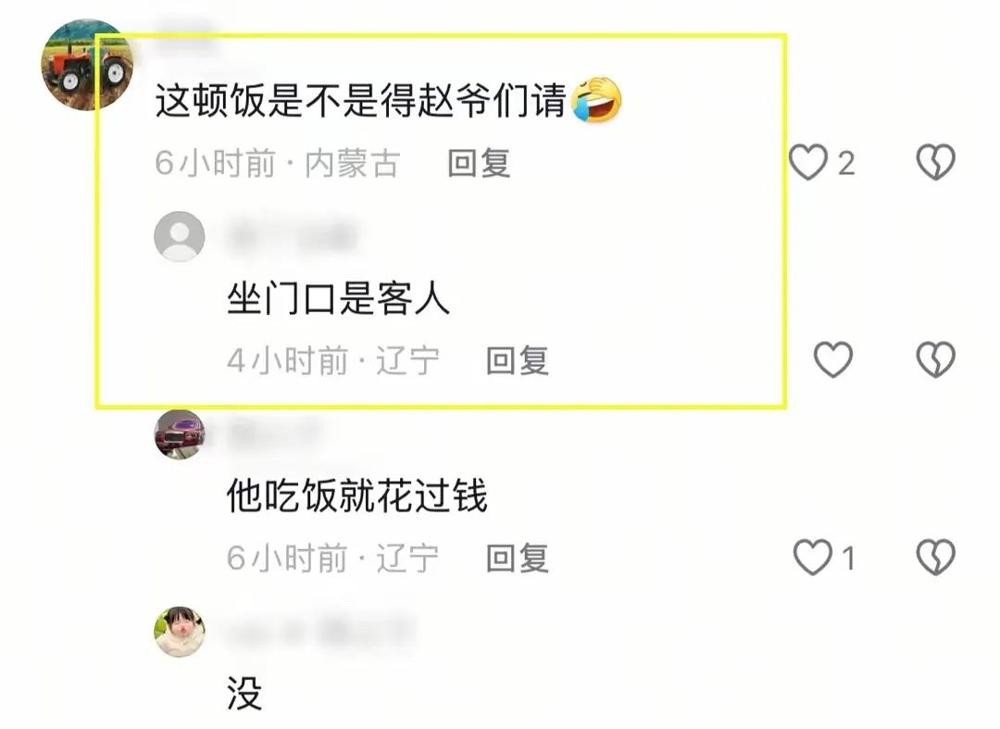Tap the 没 reply text
This screenshot has width=1000, height=729.
[x=244, y=693]
